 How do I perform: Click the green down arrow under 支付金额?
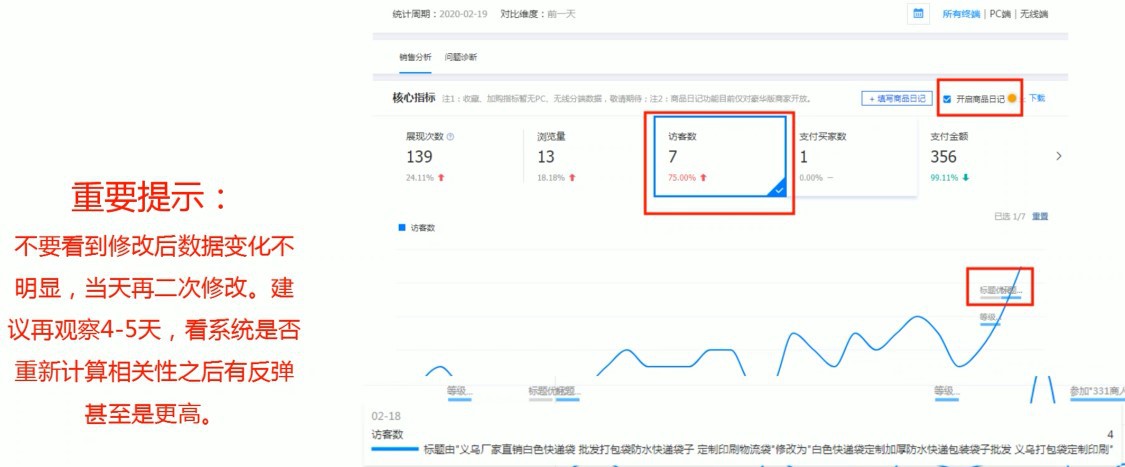click(x=966, y=178)
